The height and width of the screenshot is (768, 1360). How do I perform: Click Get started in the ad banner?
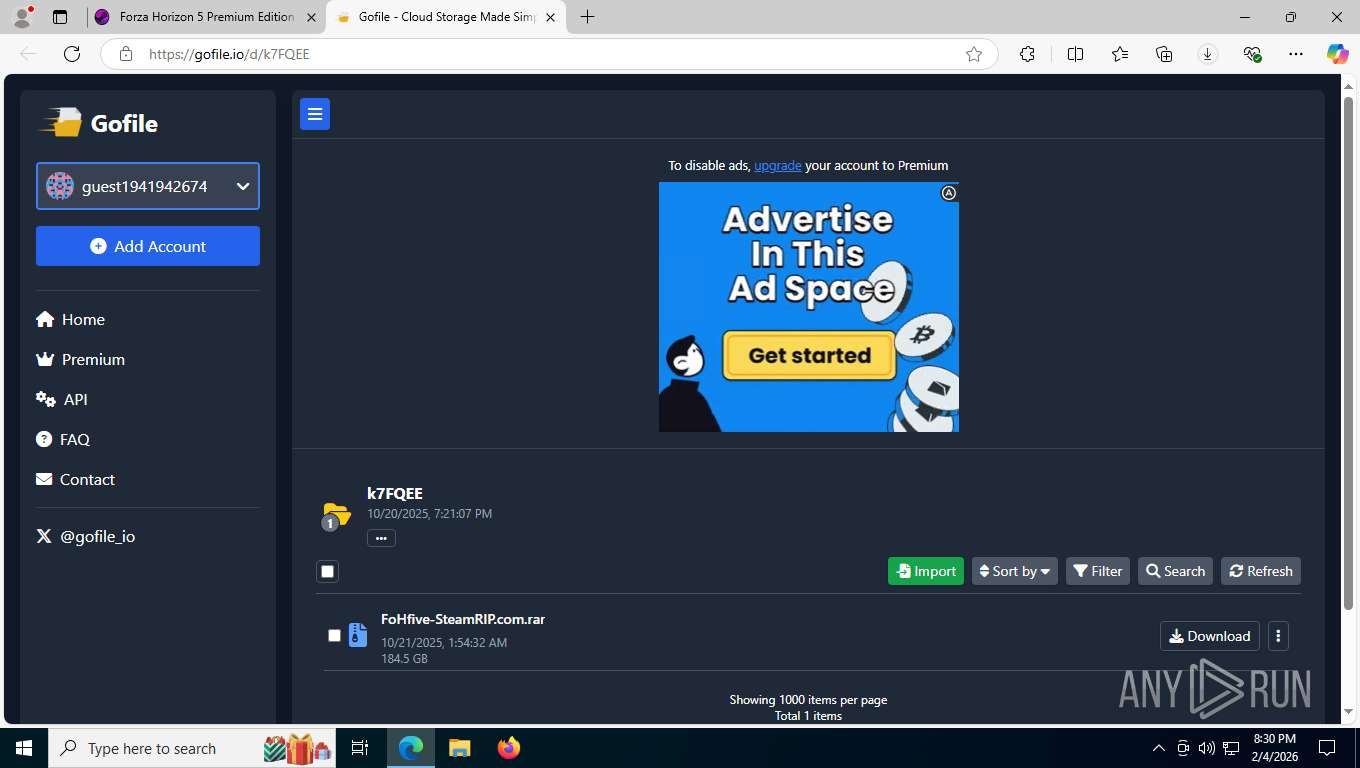point(809,355)
